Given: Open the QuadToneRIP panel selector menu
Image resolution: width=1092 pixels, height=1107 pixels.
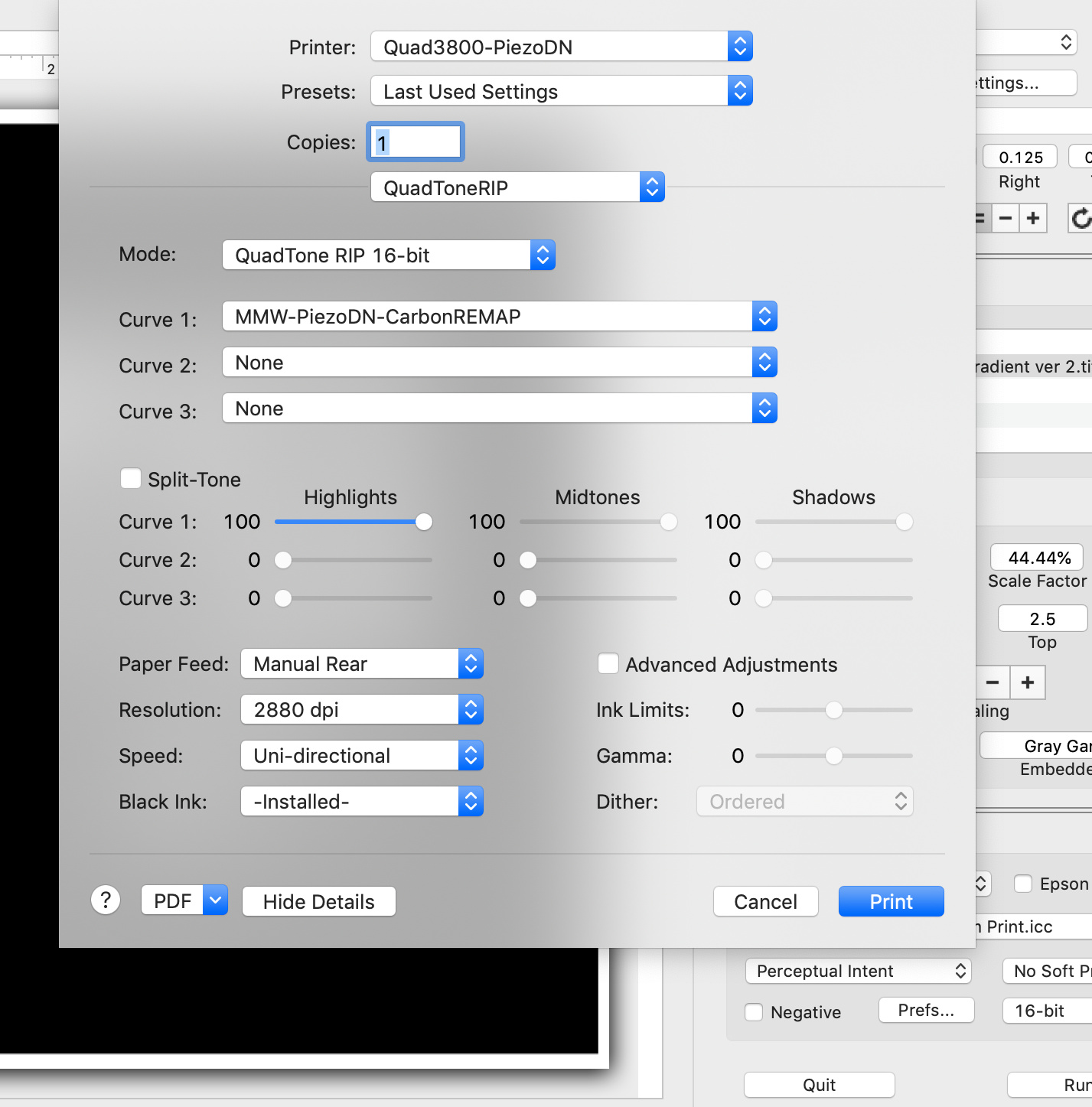Looking at the screenshot, I should (517, 187).
